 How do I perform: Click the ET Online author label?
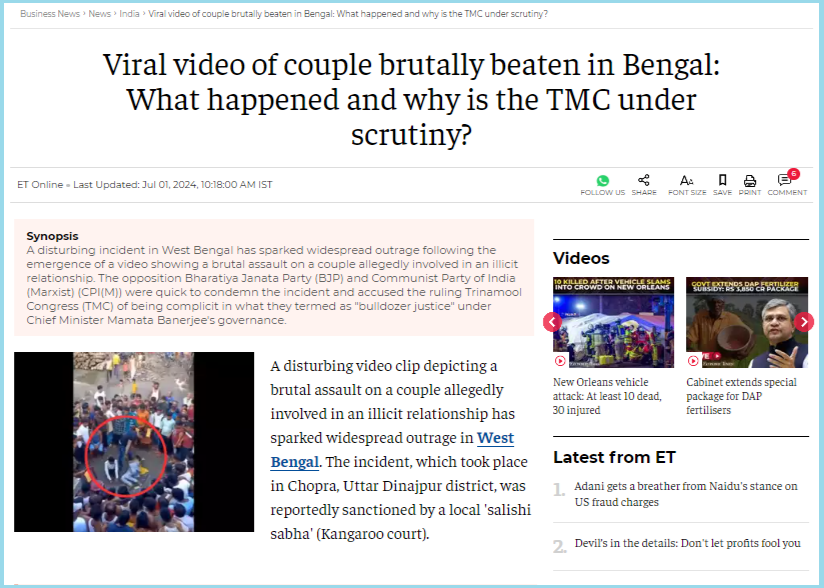[40, 184]
